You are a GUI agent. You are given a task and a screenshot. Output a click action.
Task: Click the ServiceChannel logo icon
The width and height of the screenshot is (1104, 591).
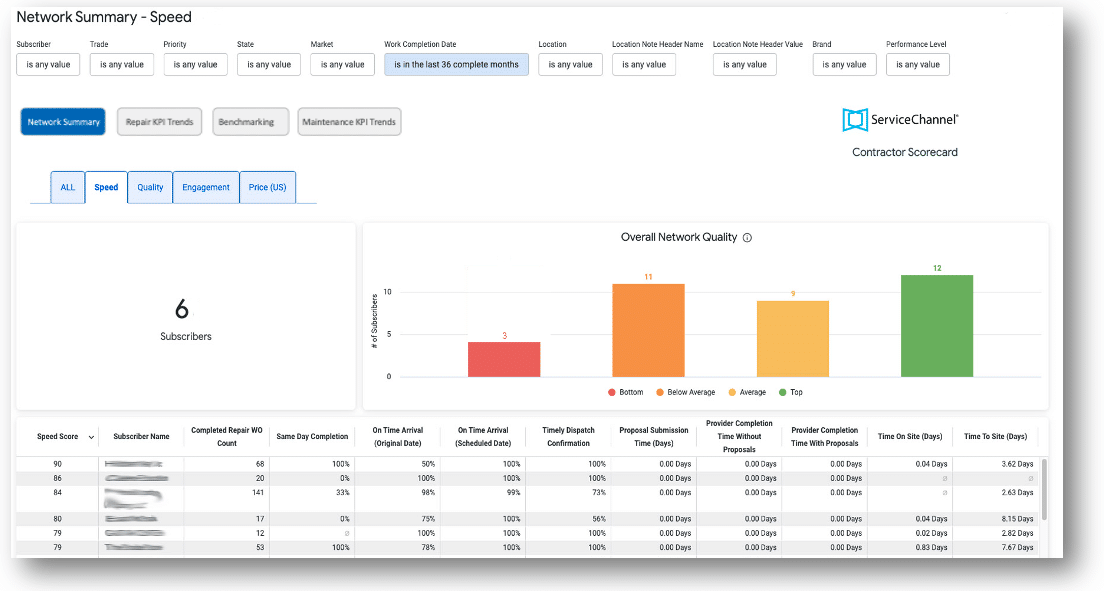pyautogui.click(x=855, y=119)
